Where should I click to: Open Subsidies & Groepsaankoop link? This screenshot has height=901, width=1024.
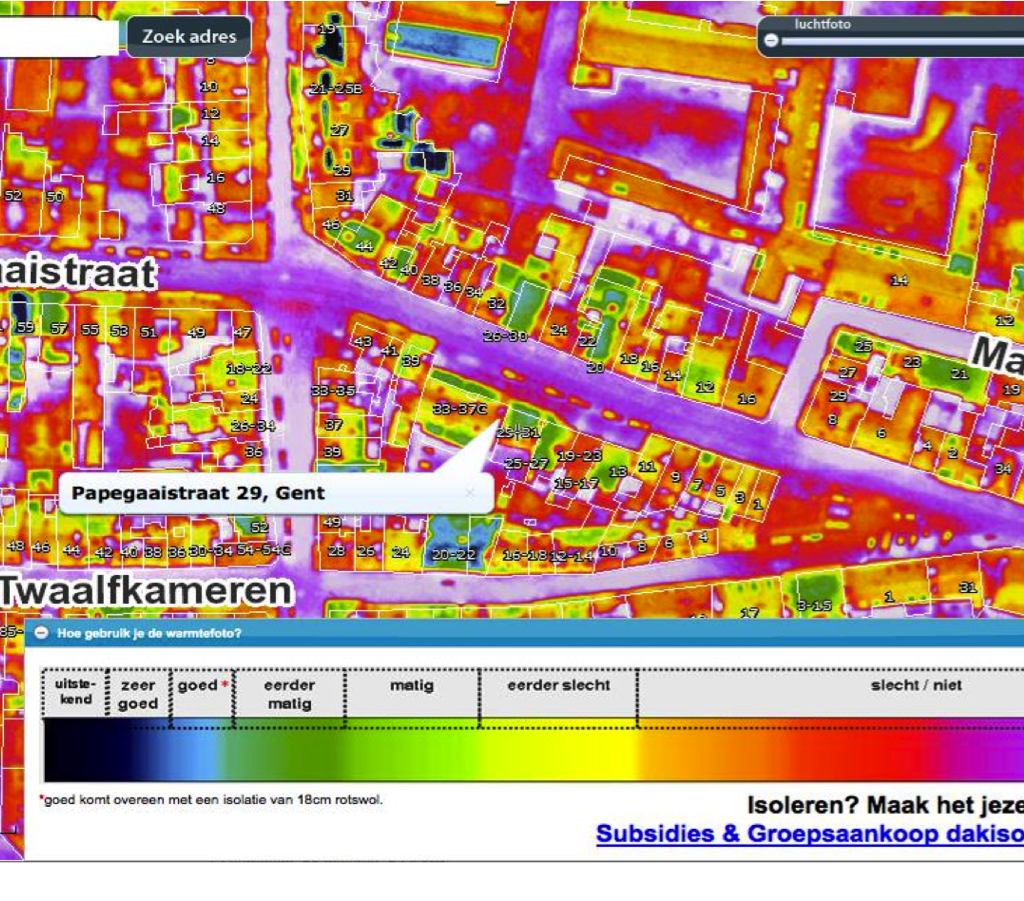[808, 834]
